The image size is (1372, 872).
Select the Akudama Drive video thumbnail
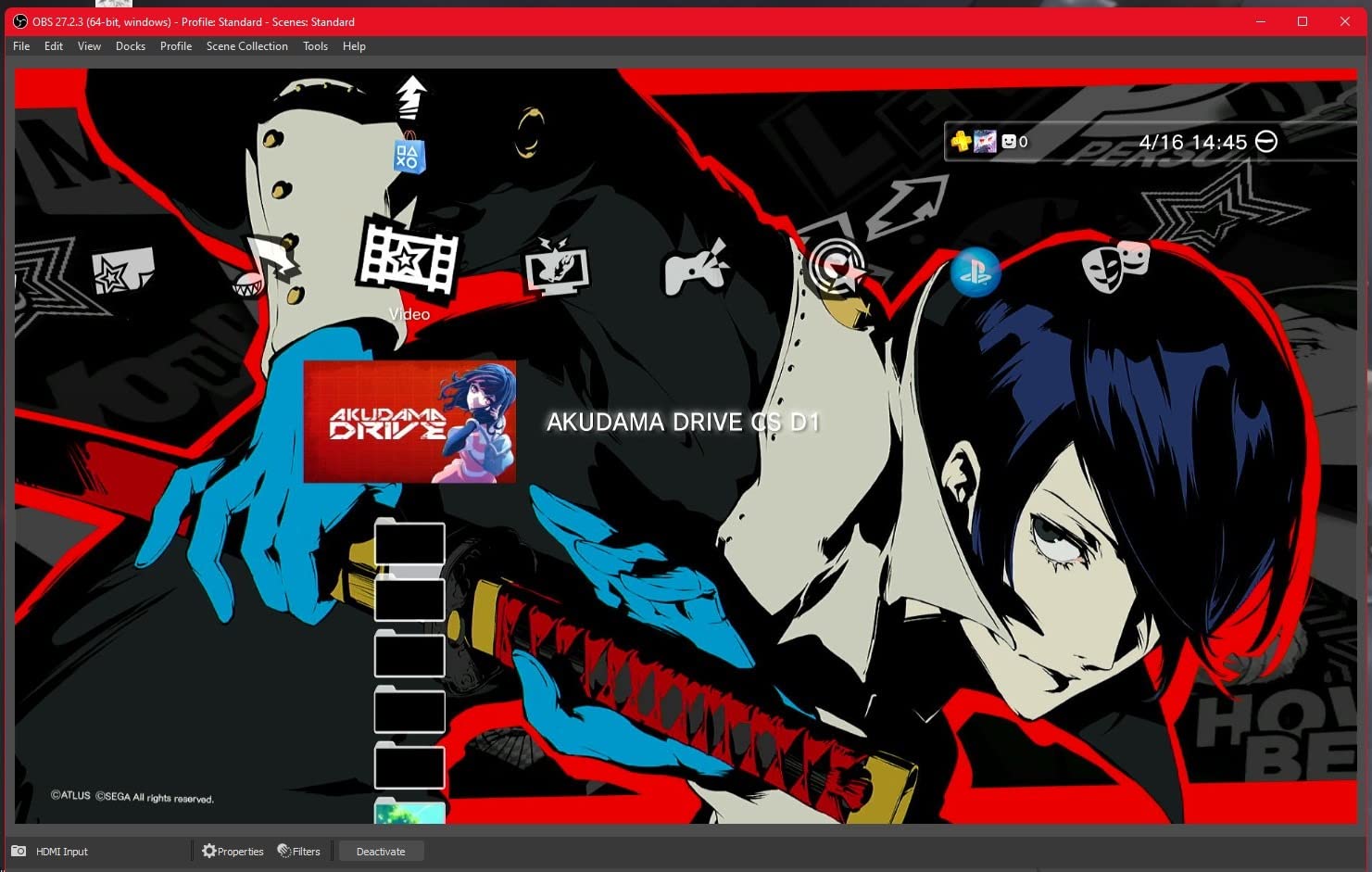409,422
